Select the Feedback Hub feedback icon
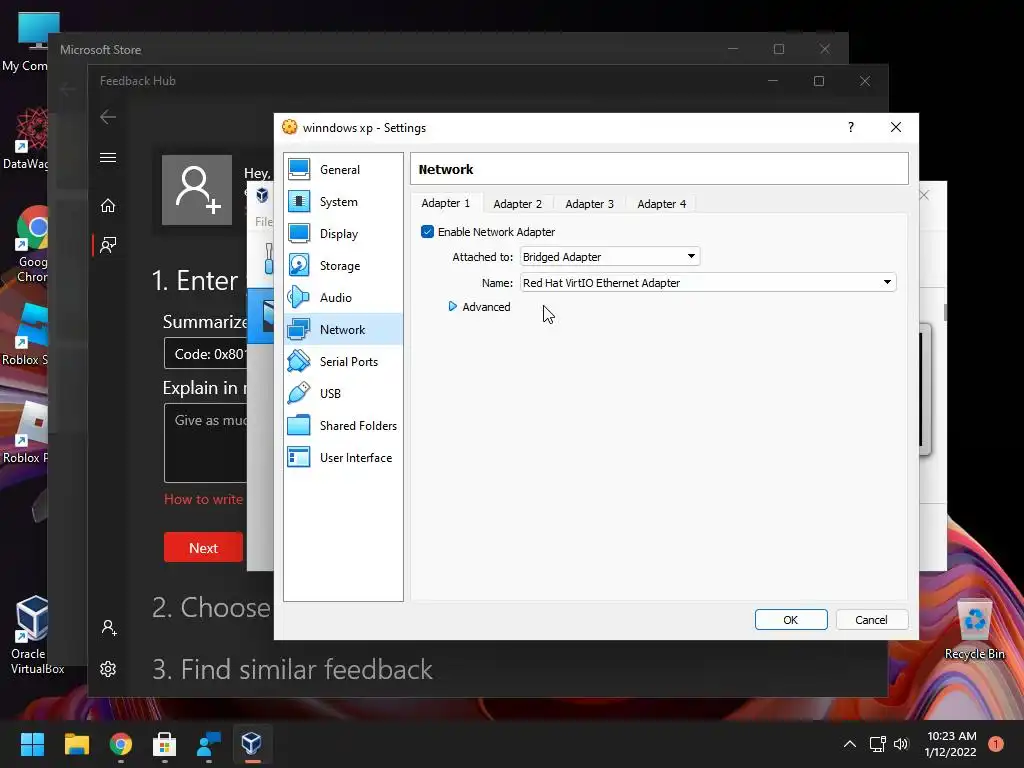This screenshot has height=768, width=1024. (108, 245)
